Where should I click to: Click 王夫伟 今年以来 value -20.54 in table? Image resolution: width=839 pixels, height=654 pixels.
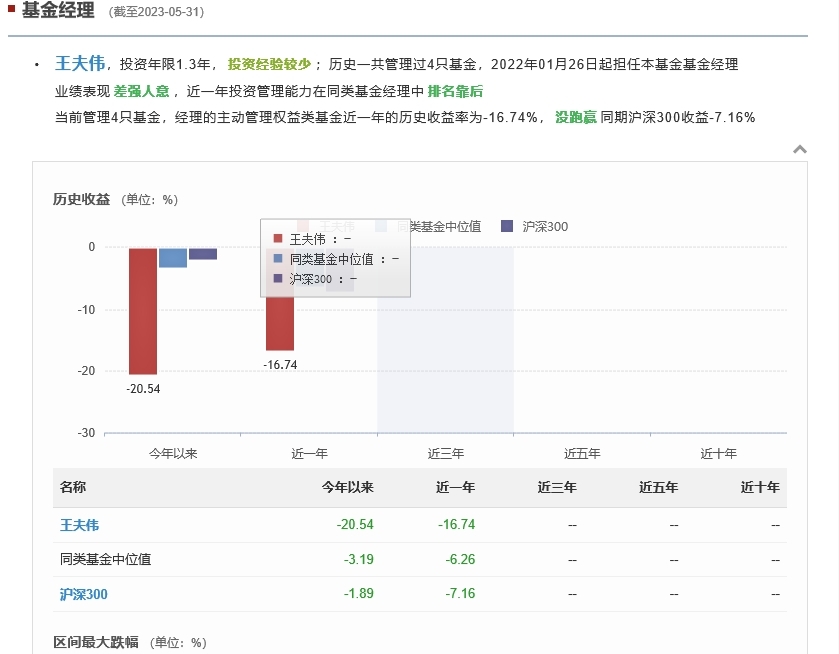point(355,524)
